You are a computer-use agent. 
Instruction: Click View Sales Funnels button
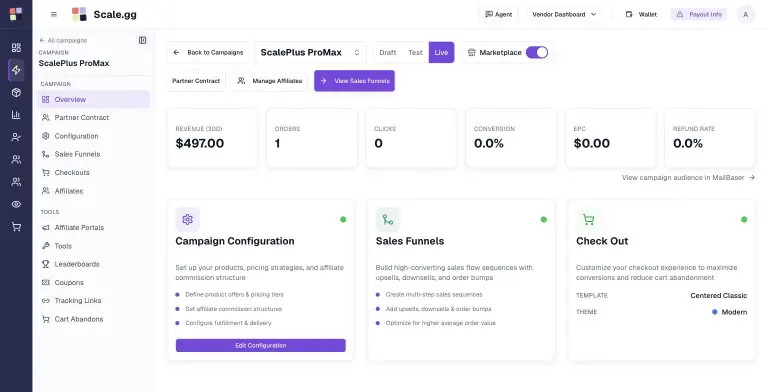tap(355, 81)
